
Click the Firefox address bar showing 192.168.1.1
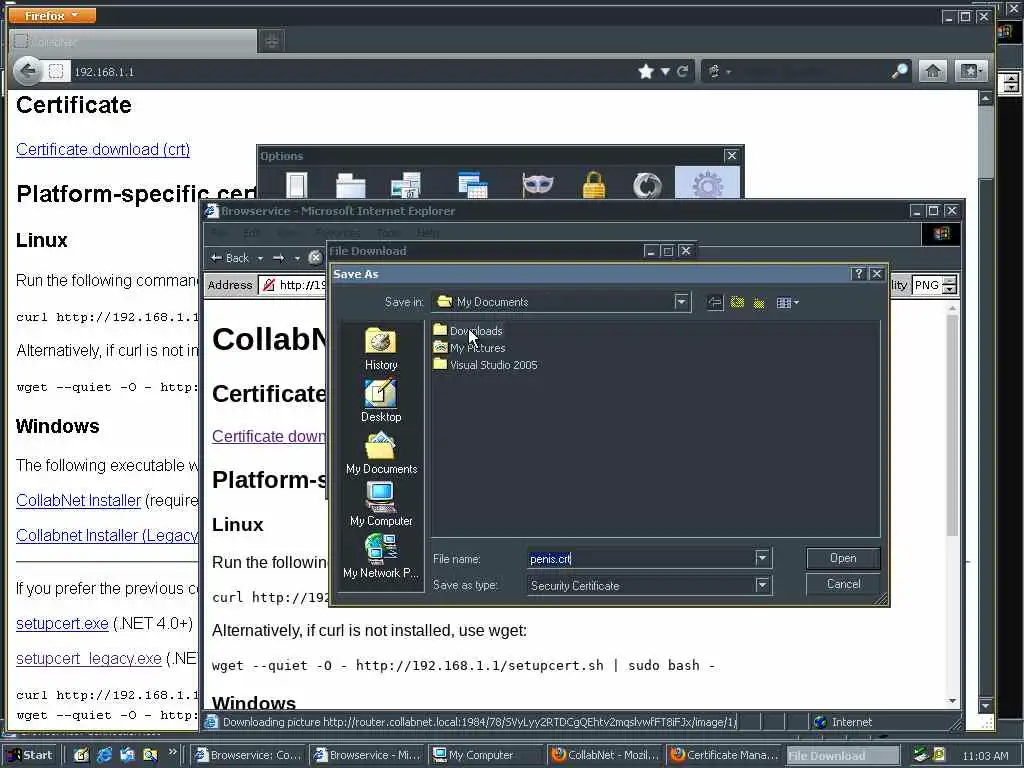(353, 71)
